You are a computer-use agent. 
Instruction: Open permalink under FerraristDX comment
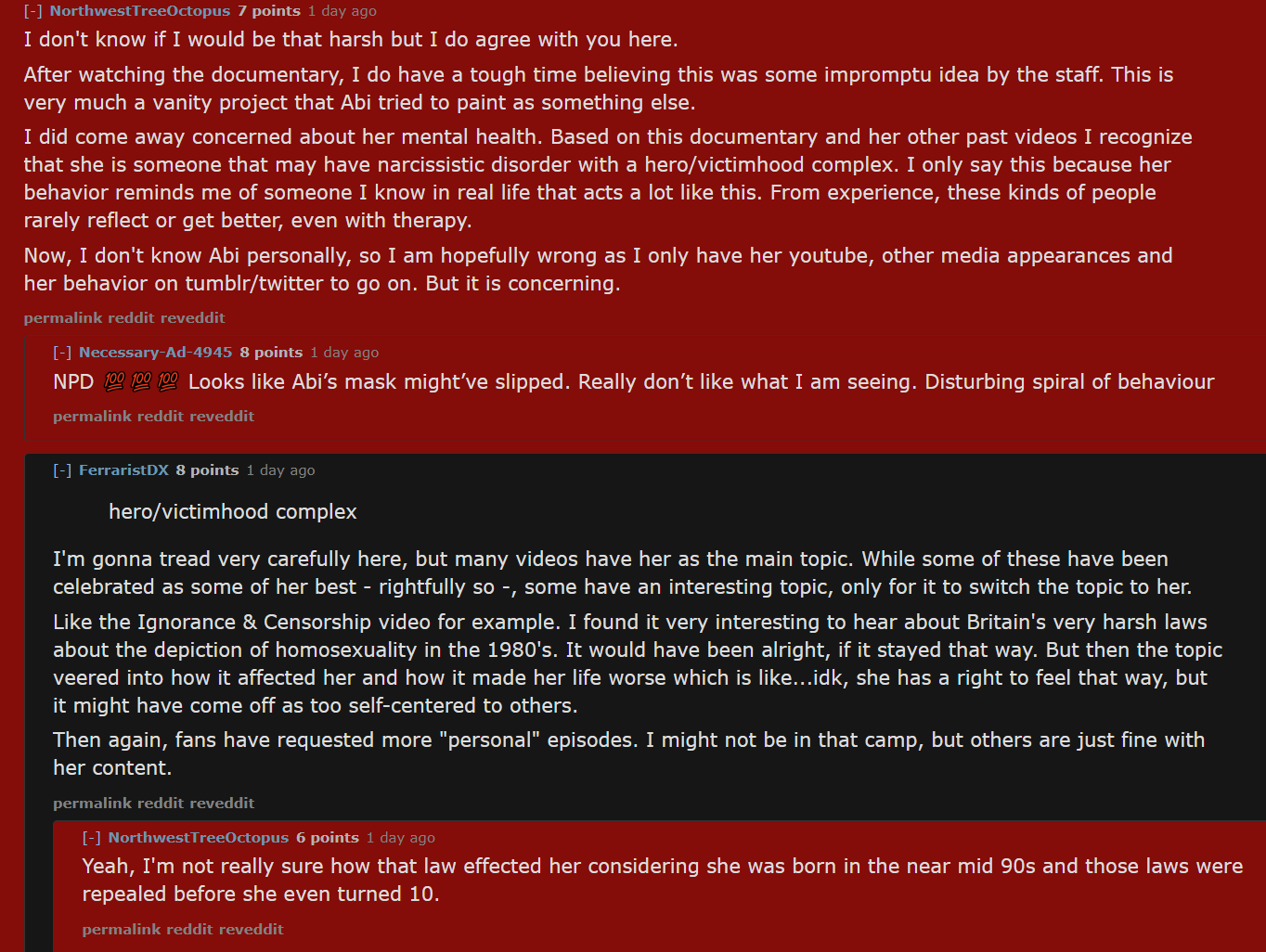point(92,804)
